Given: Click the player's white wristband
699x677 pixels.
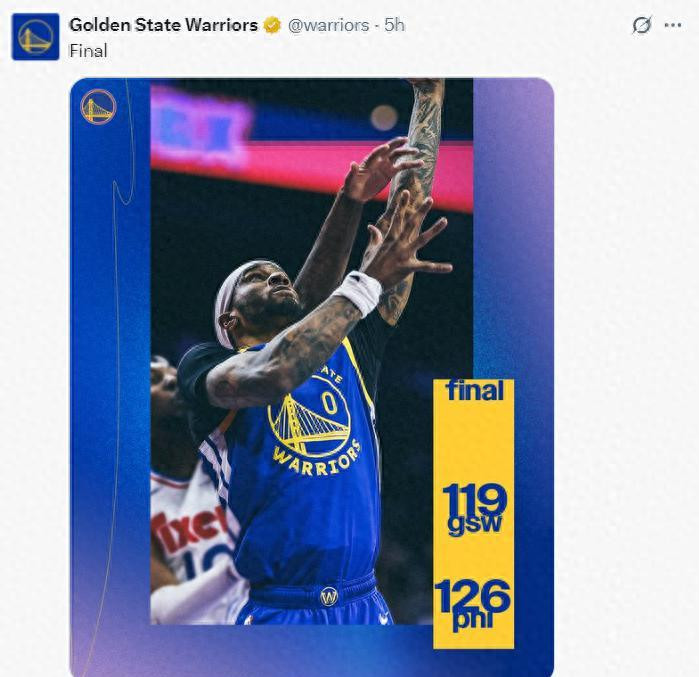Looking at the screenshot, I should [x=358, y=292].
